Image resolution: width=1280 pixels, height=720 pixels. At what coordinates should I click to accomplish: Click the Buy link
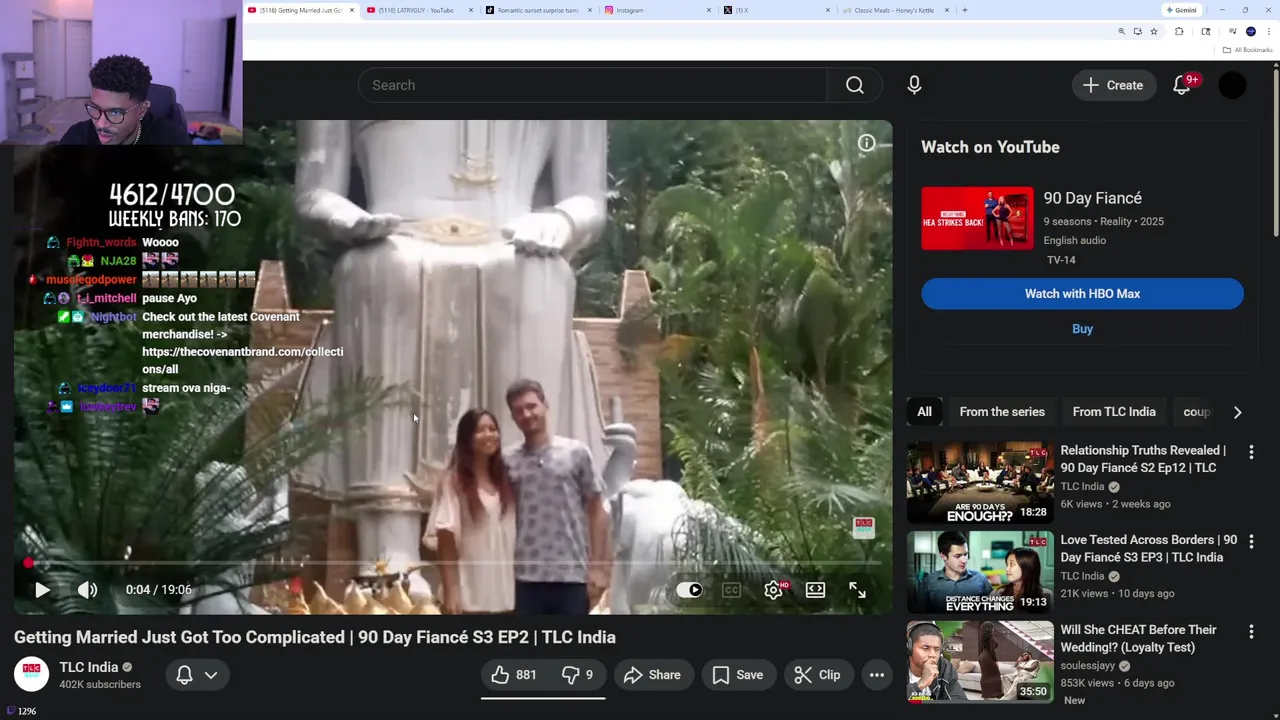point(1082,329)
